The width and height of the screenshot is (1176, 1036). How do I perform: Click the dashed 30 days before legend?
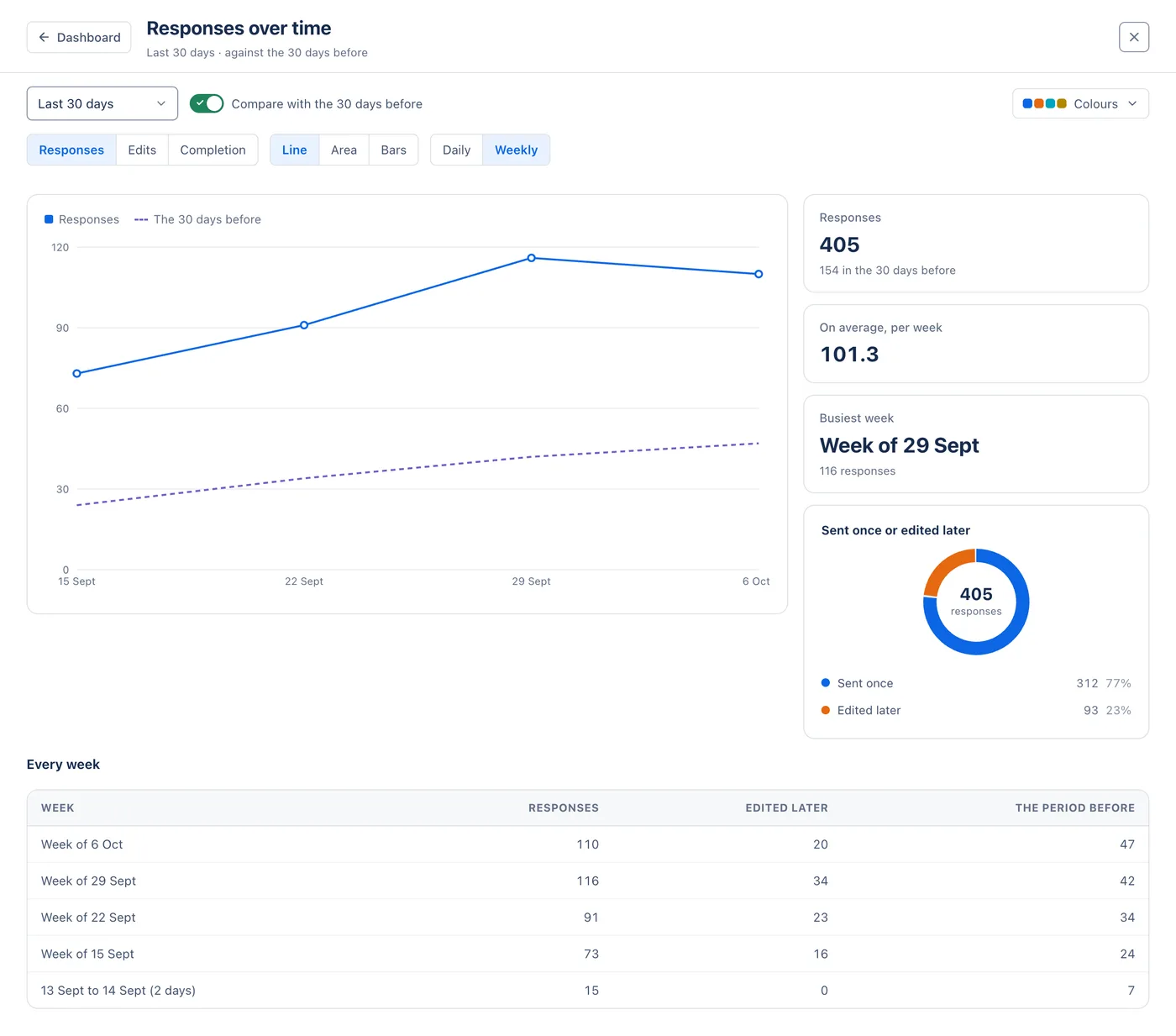(197, 219)
